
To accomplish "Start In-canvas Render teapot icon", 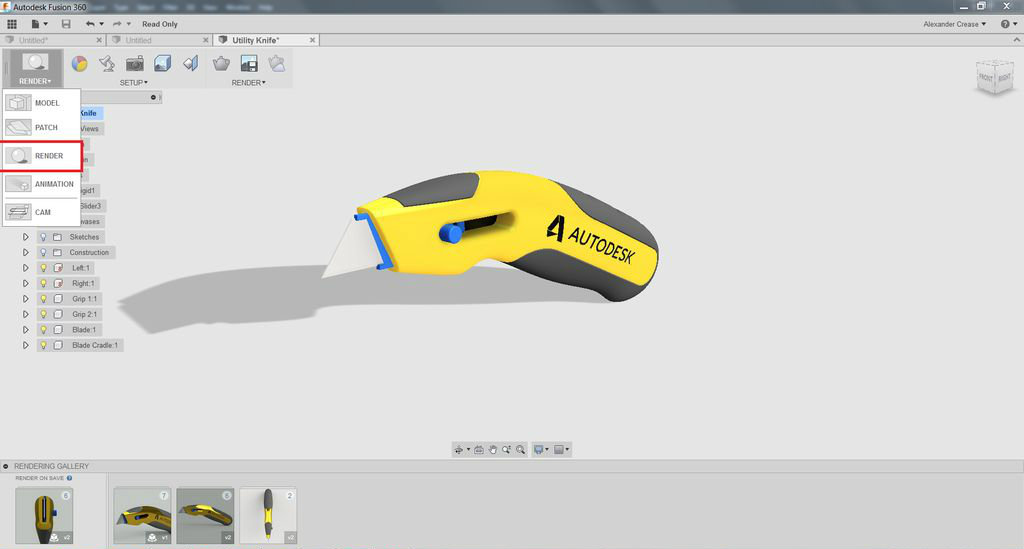I will click(x=221, y=64).
